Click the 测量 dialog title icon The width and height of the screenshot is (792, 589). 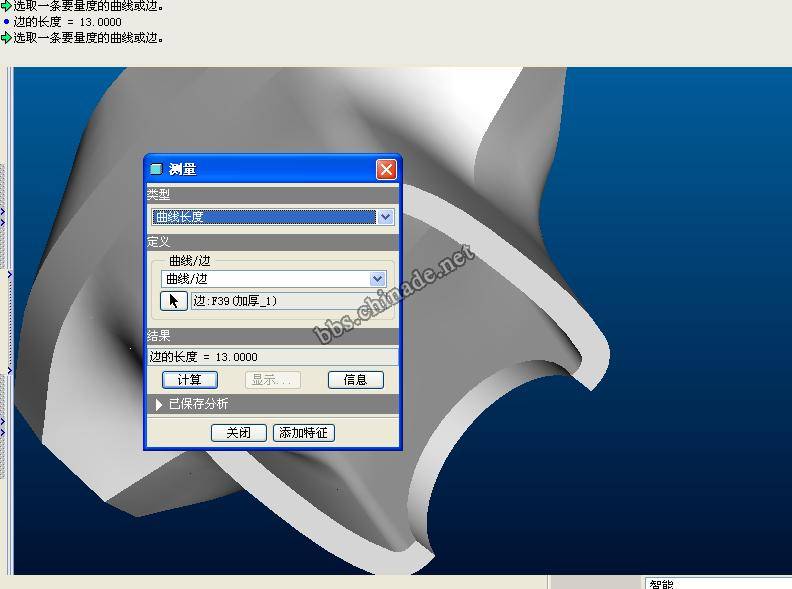point(156,169)
